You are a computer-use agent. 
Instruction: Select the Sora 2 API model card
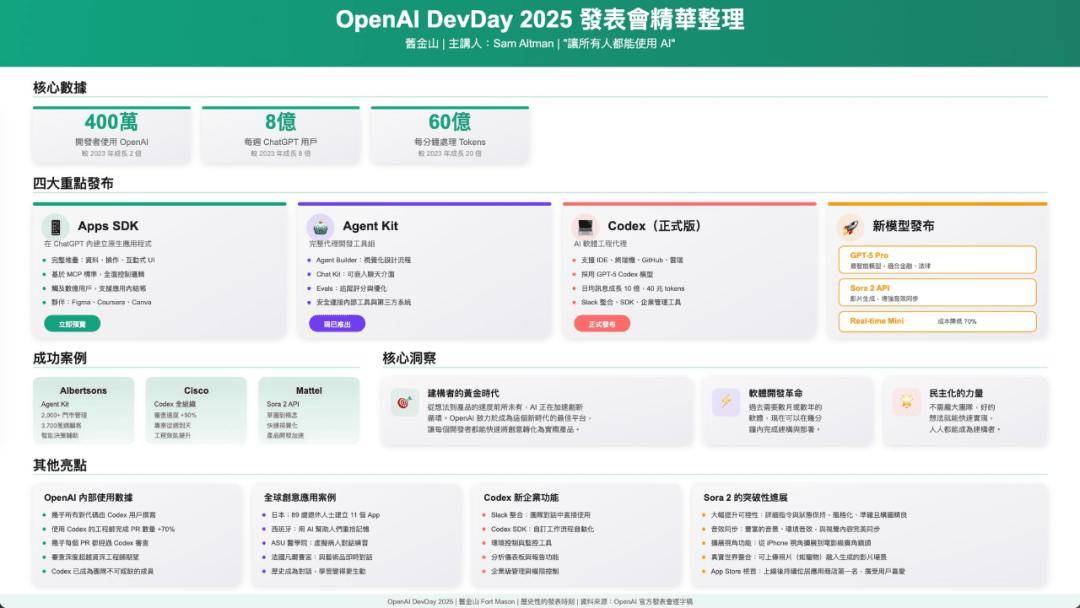(x=937, y=292)
